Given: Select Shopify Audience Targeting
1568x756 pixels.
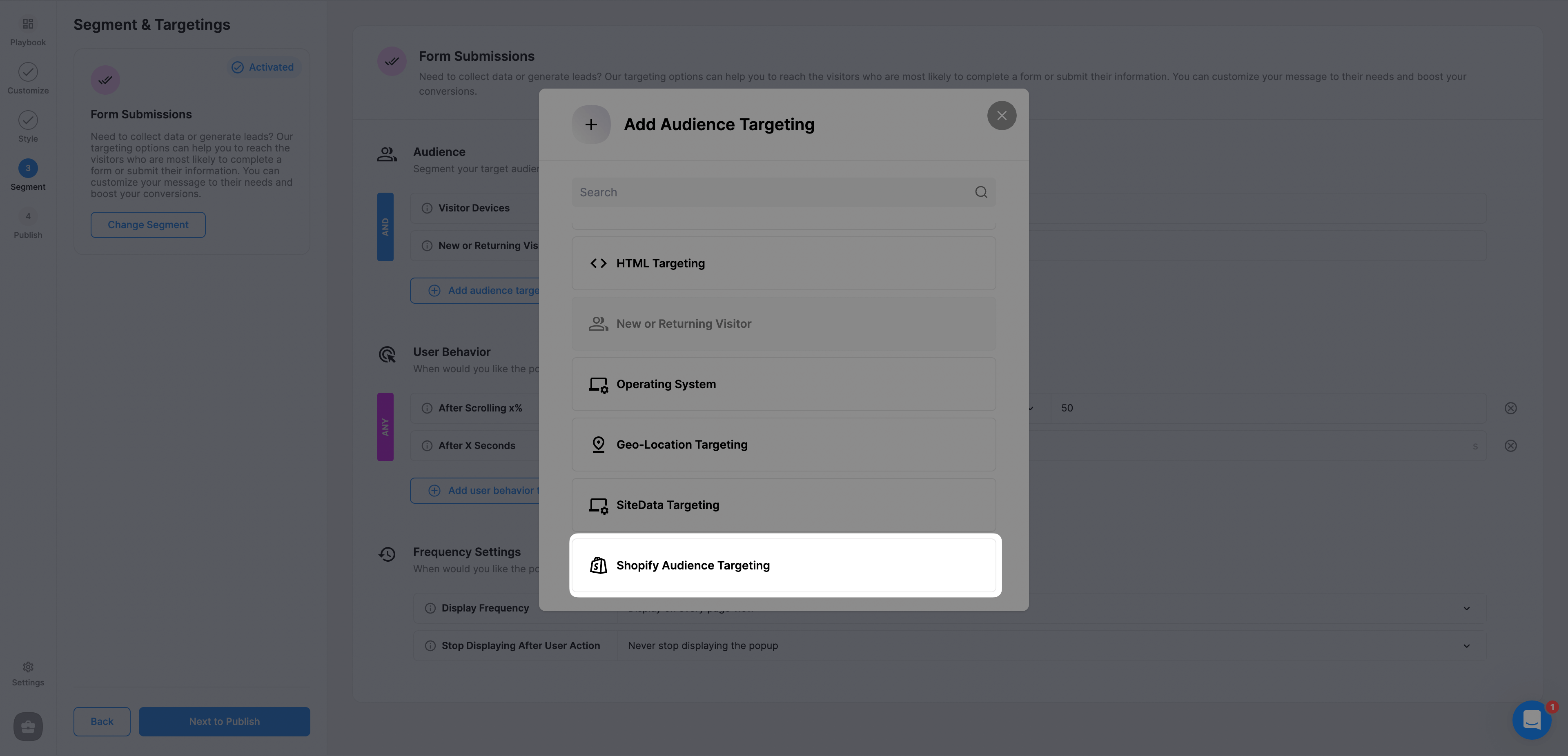Looking at the screenshot, I should coord(784,565).
